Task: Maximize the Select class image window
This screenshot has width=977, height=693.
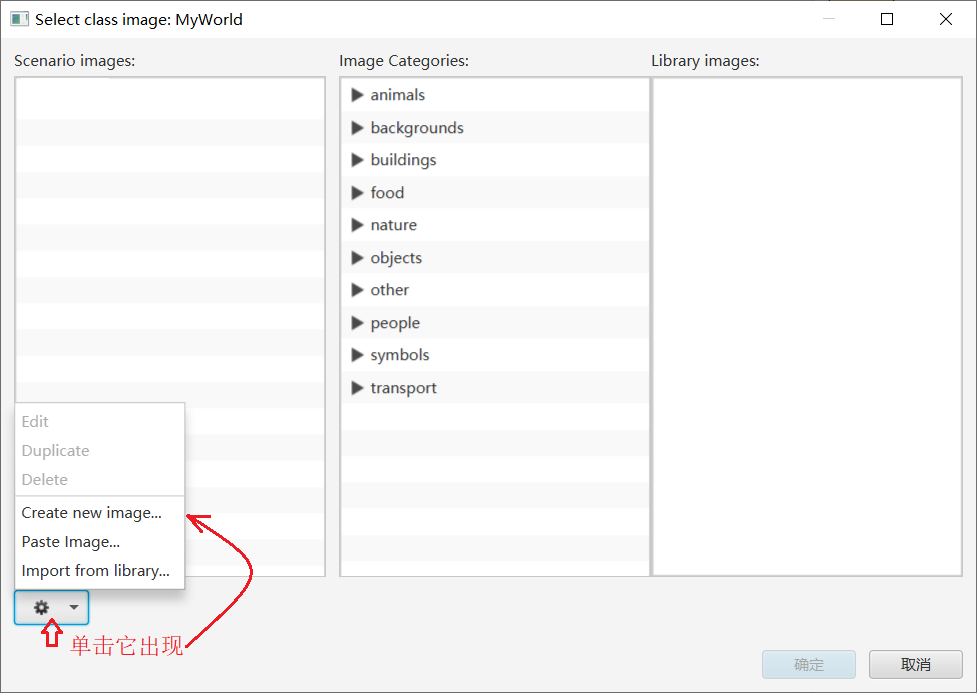Action: tap(886, 19)
